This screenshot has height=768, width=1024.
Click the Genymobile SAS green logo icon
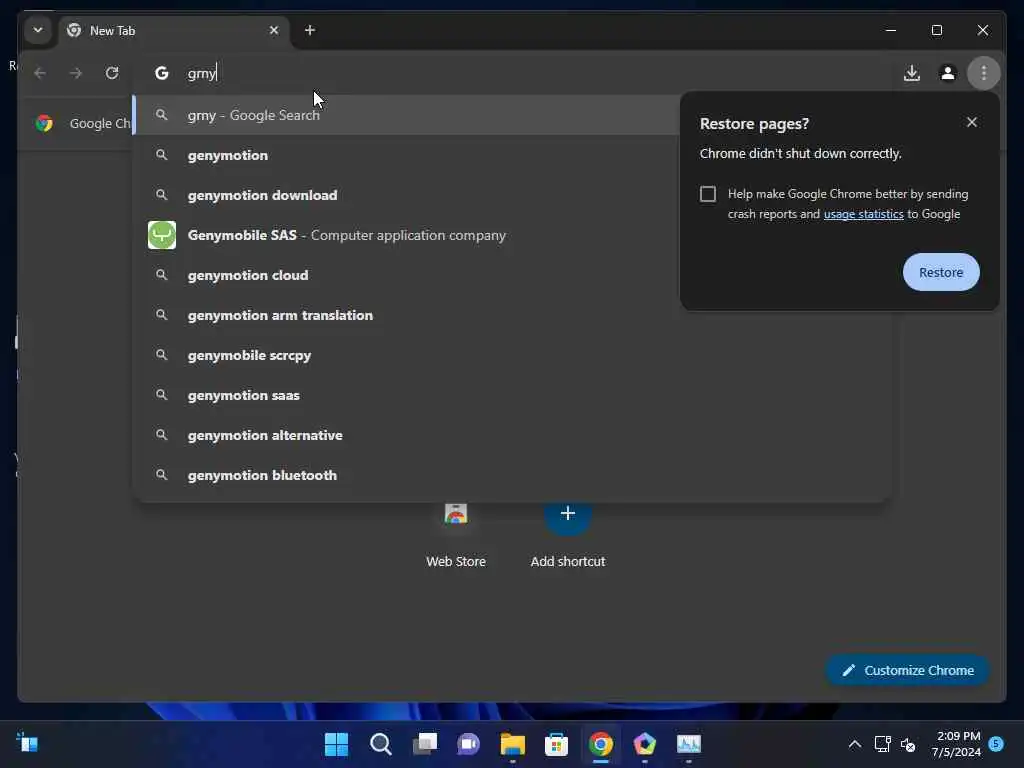tap(161, 235)
